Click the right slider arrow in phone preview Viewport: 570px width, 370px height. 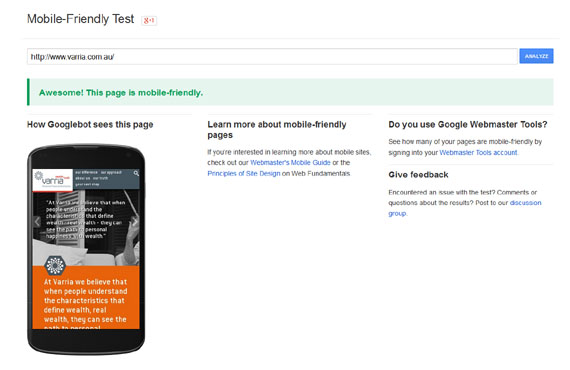point(135,221)
